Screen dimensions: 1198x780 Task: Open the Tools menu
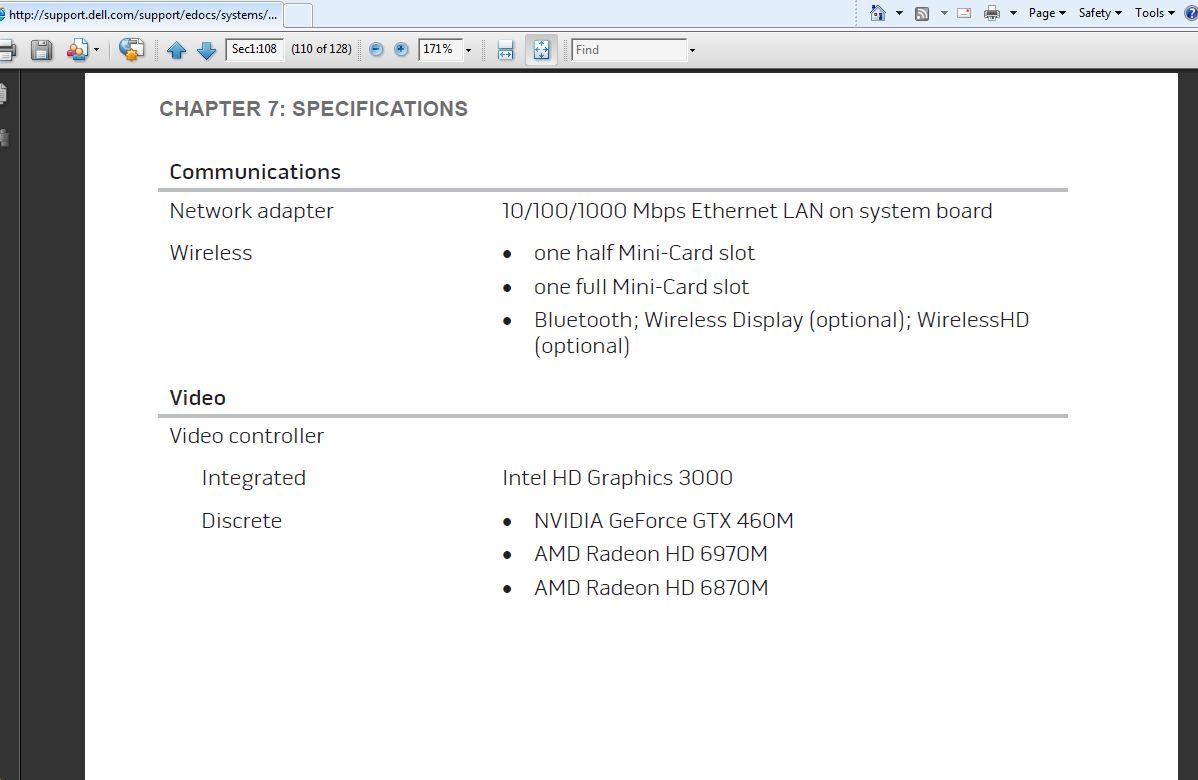click(x=1154, y=13)
